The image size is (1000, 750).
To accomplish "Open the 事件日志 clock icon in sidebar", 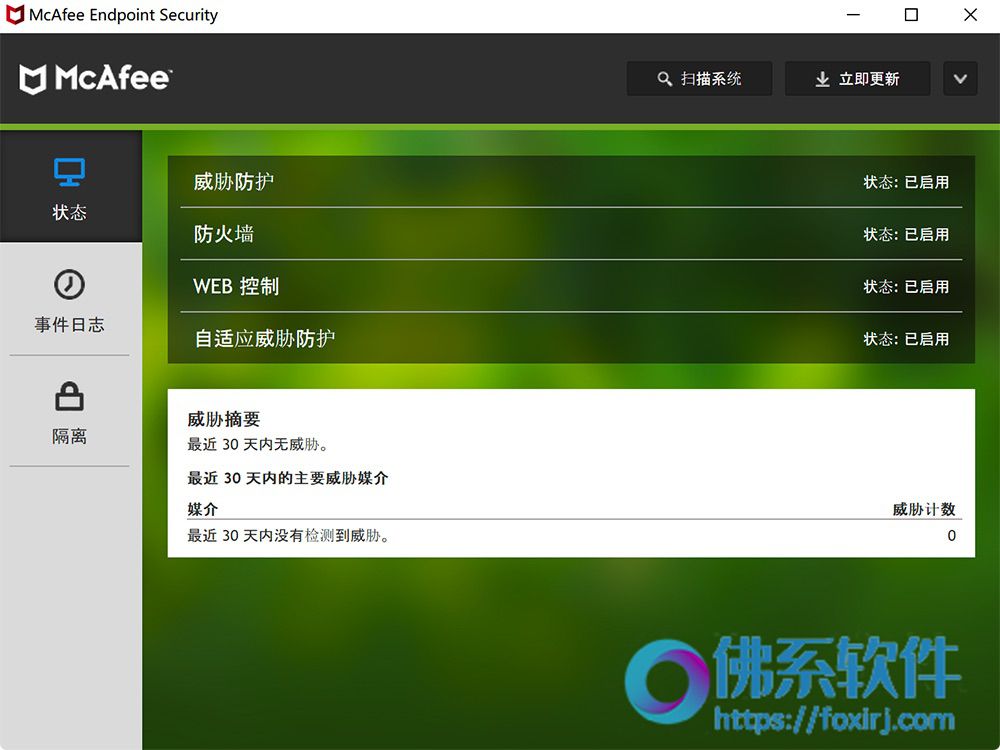I will point(70,284).
